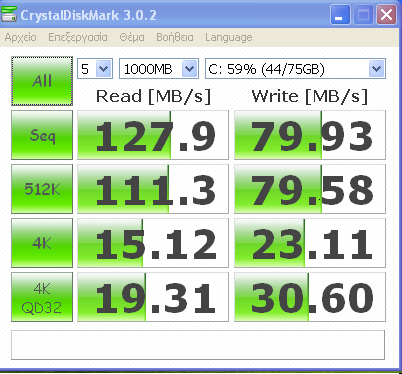Open the Βοήθεια menu

coord(175,37)
